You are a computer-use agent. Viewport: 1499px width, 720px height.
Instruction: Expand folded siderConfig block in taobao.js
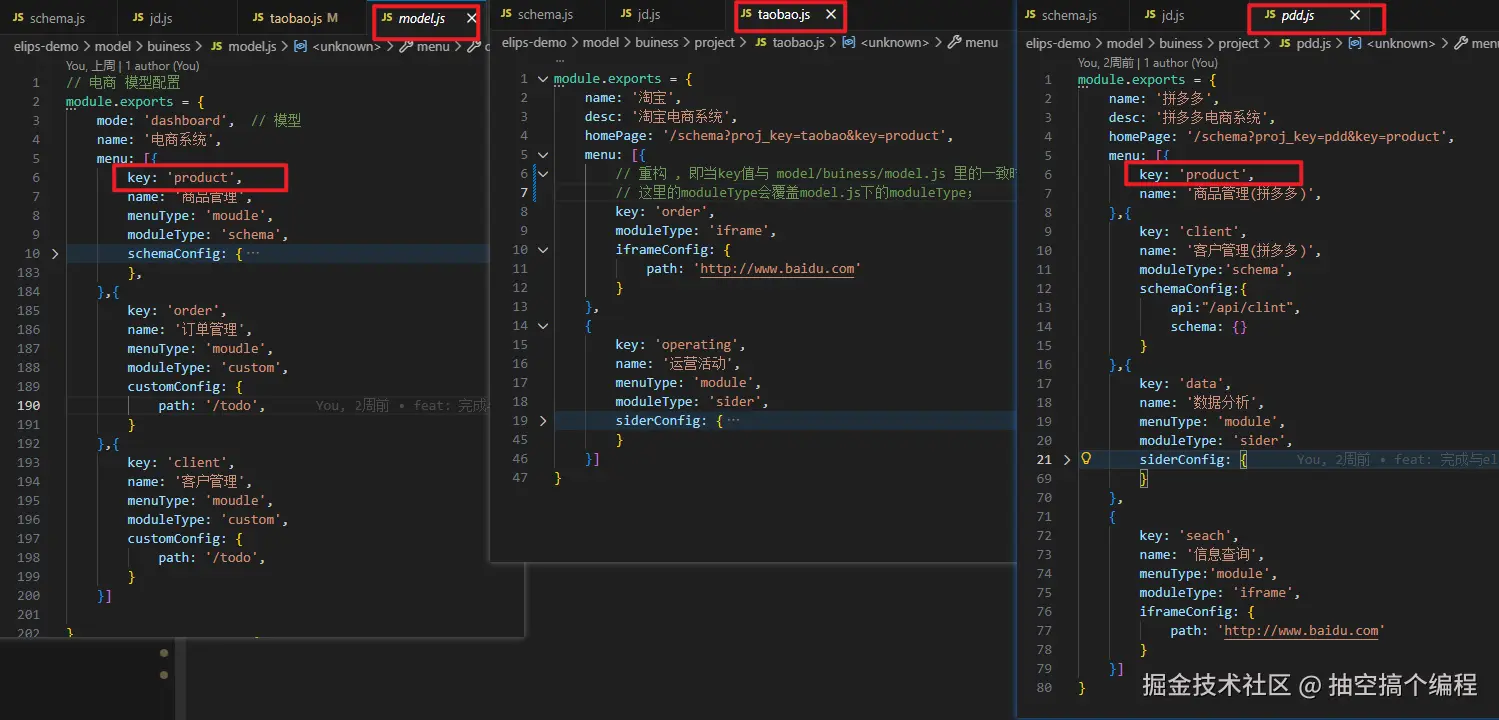coord(543,421)
